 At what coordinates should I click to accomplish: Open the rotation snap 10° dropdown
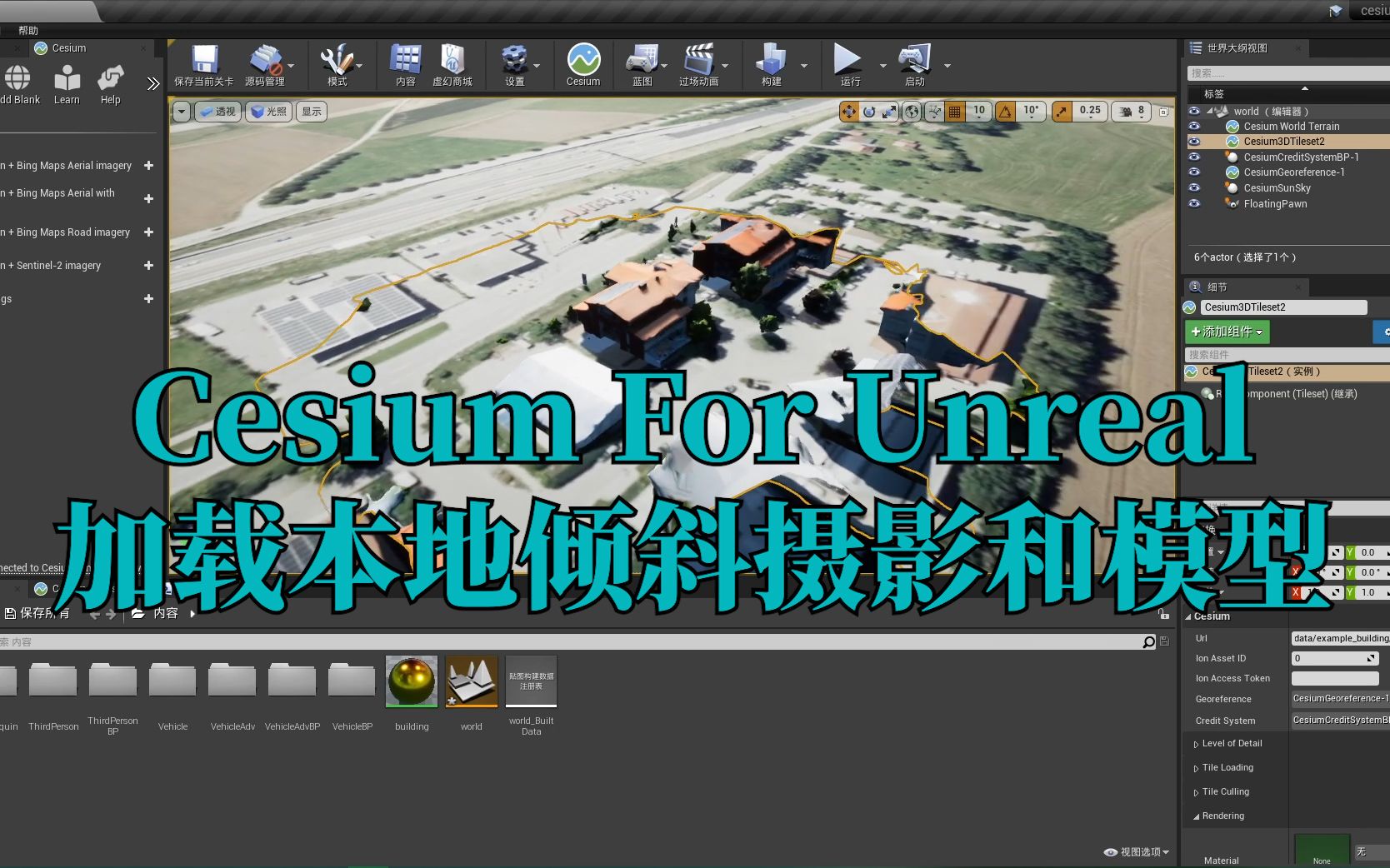pyautogui.click(x=1031, y=112)
